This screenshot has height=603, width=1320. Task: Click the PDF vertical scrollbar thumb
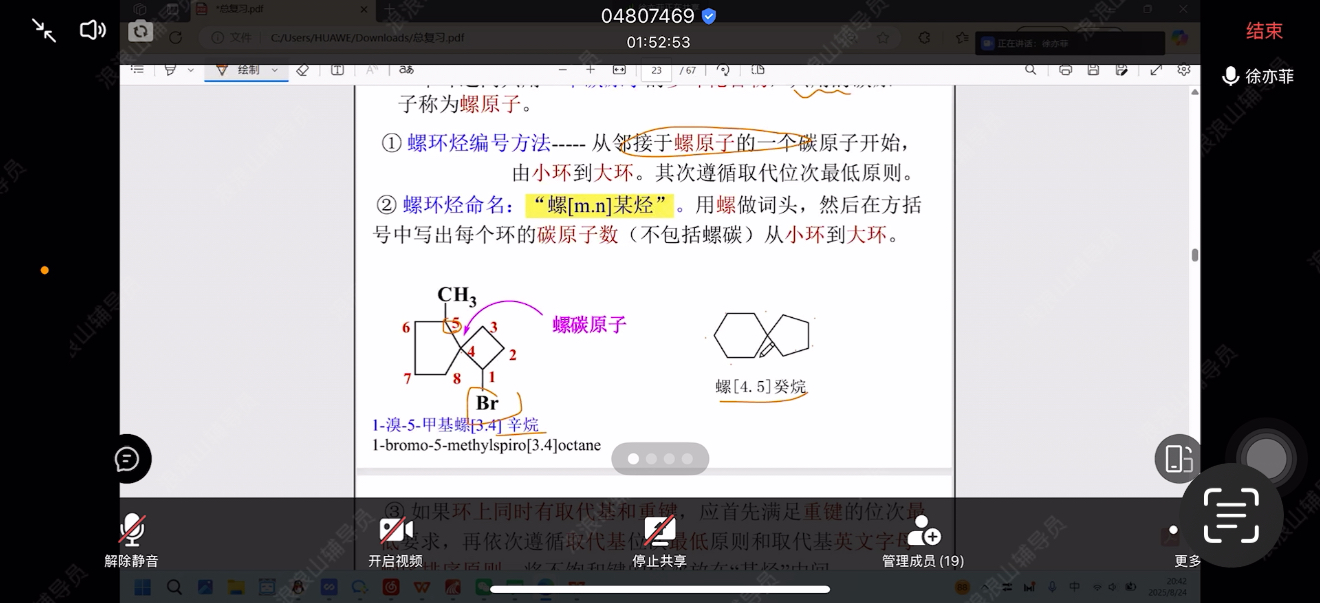tap(1195, 255)
